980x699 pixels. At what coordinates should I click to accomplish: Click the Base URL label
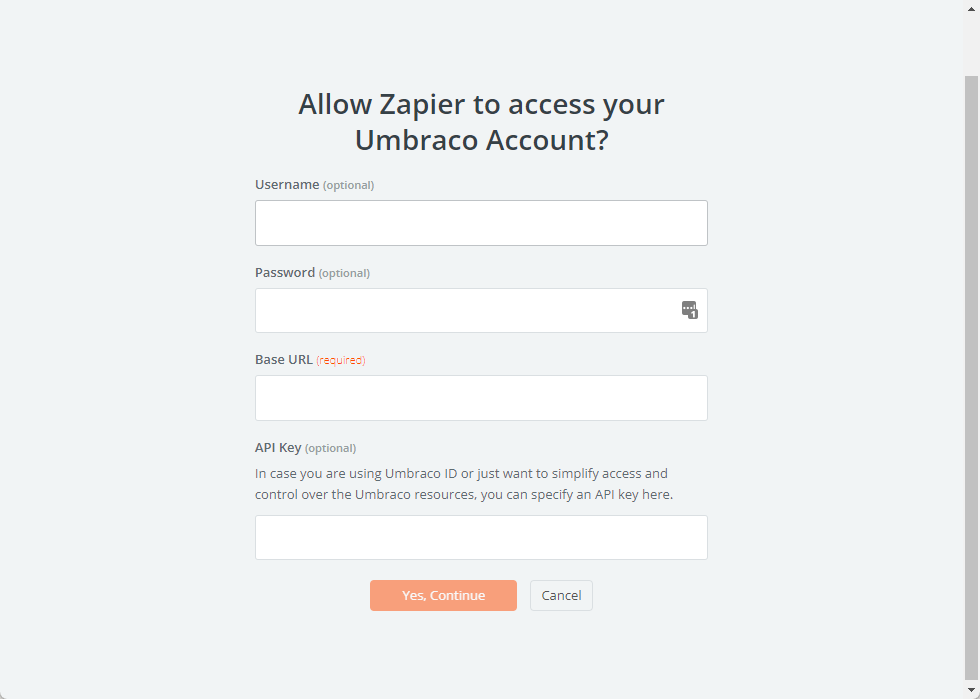tap(284, 360)
